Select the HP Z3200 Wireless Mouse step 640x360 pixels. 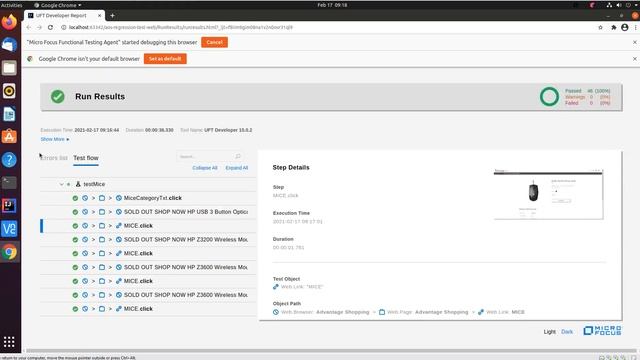148,240
